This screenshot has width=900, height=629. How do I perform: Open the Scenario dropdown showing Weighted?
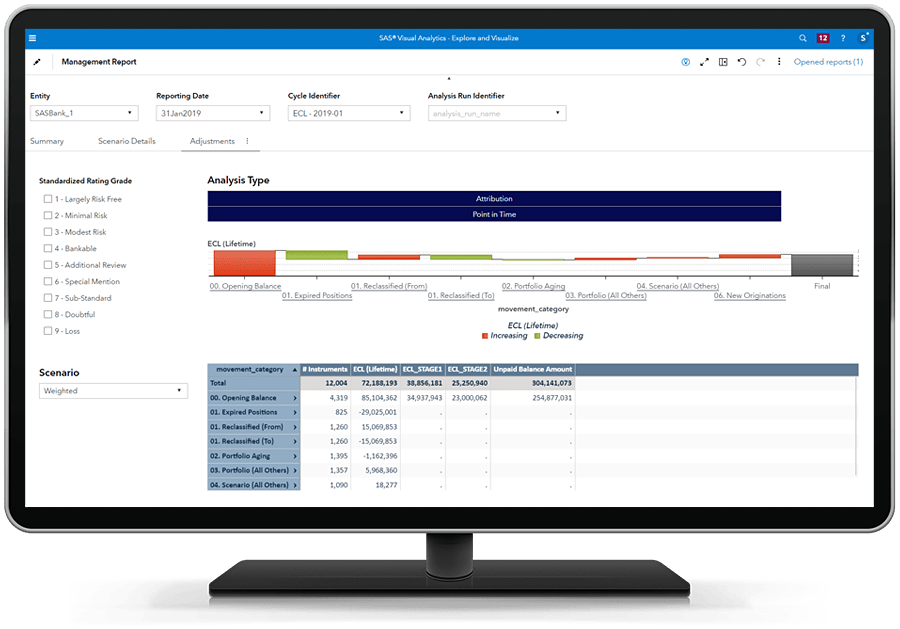[x=113, y=391]
